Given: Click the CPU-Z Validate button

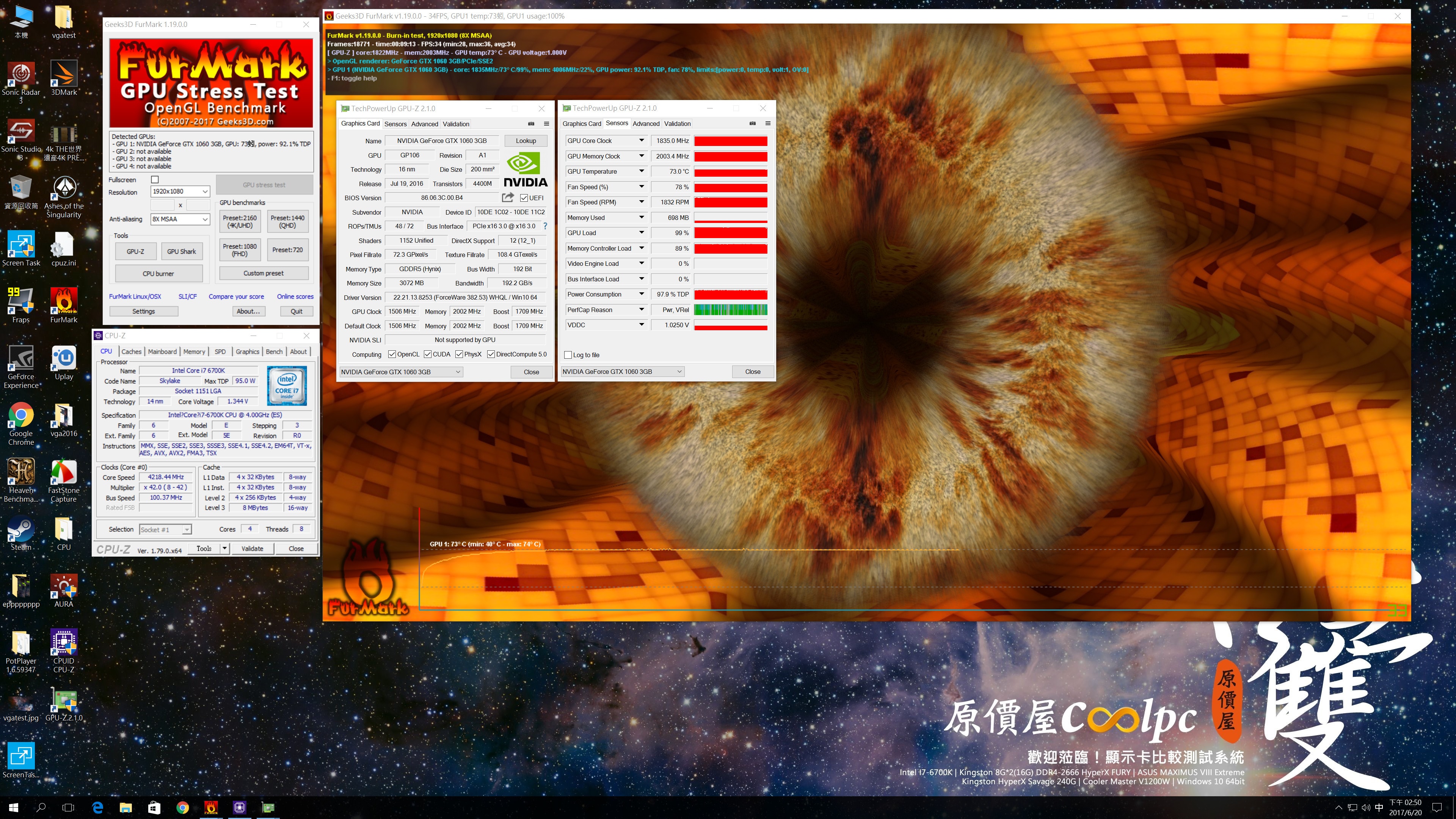Looking at the screenshot, I should 252,548.
